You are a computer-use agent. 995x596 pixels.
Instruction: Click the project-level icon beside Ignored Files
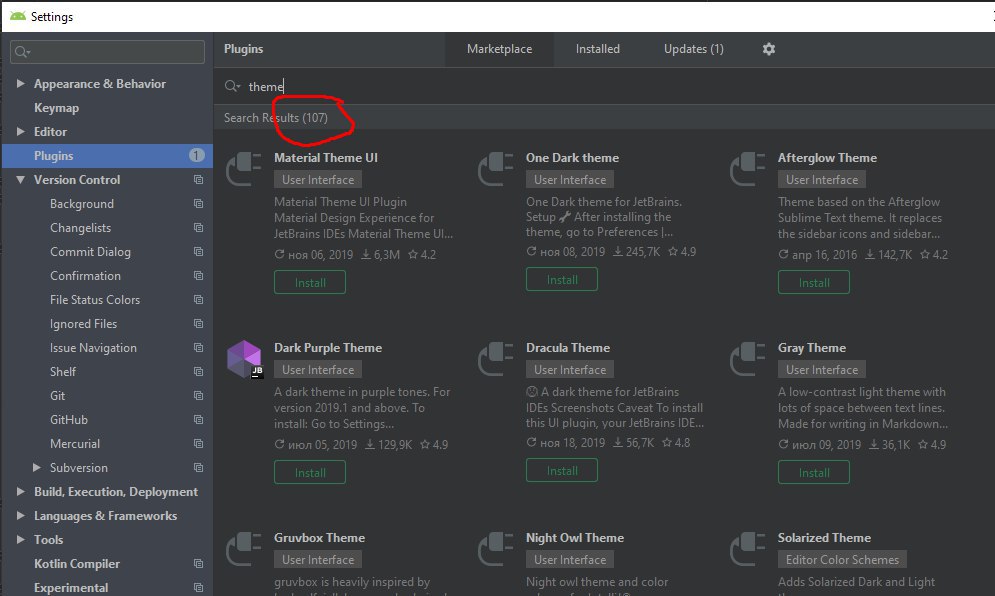(x=199, y=324)
